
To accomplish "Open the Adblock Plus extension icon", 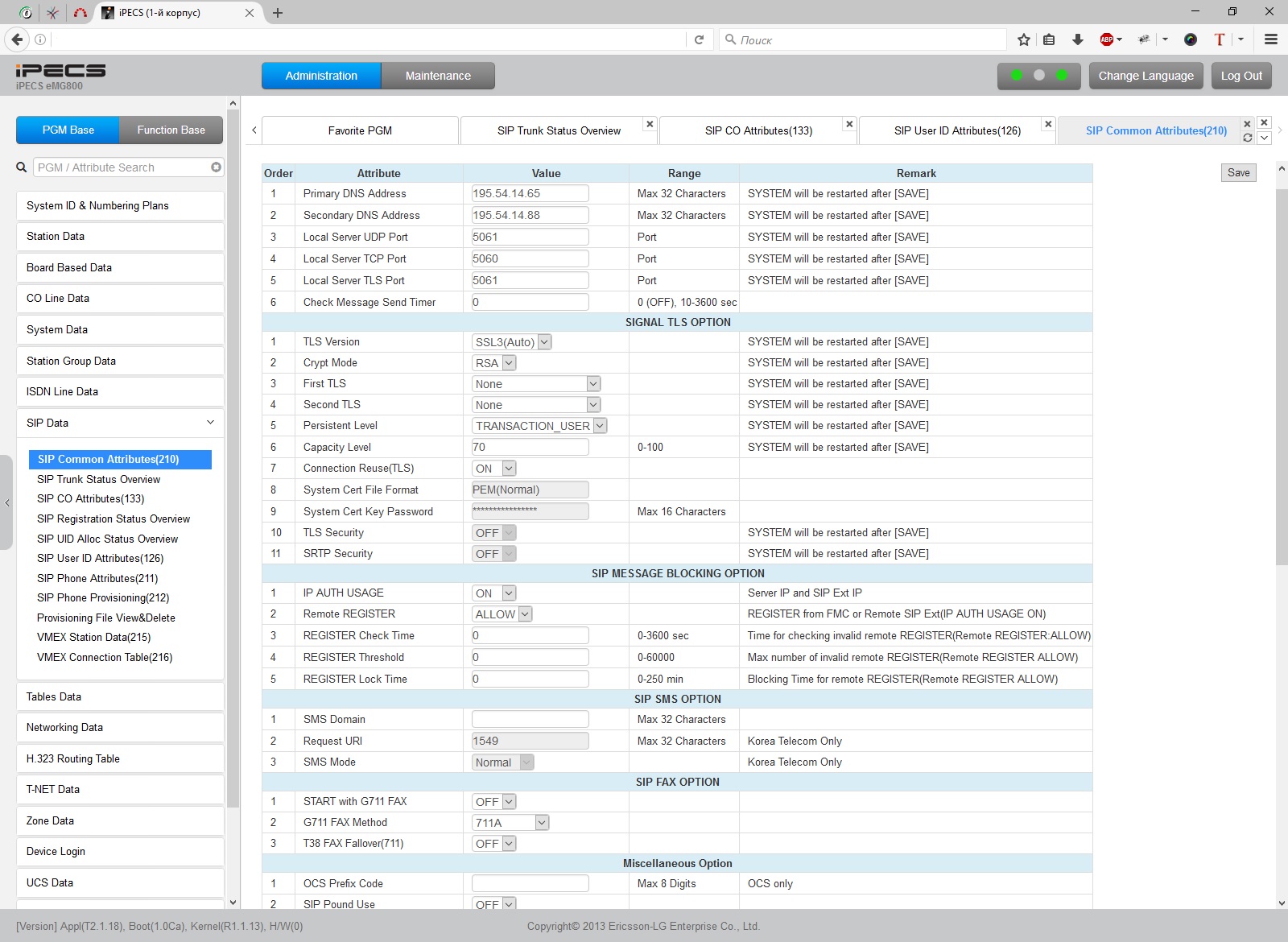I will 1108,39.
